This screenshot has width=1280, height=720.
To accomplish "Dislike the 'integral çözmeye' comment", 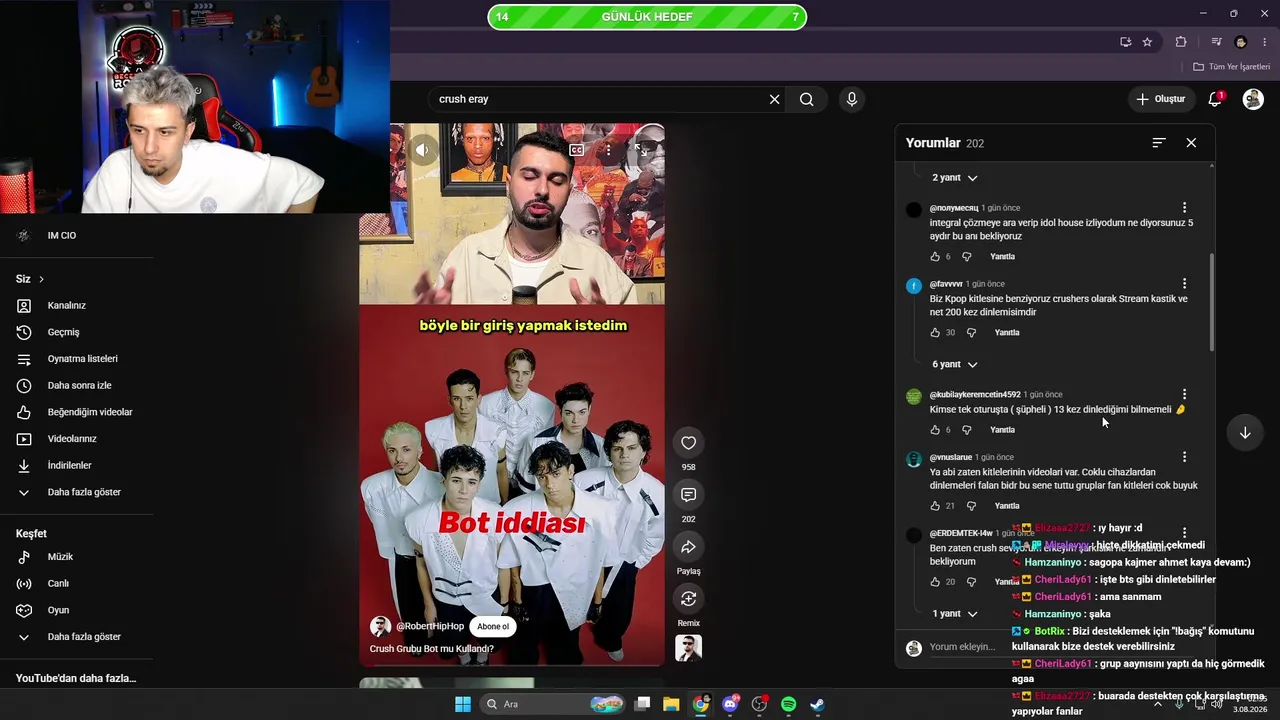I will pos(966,257).
